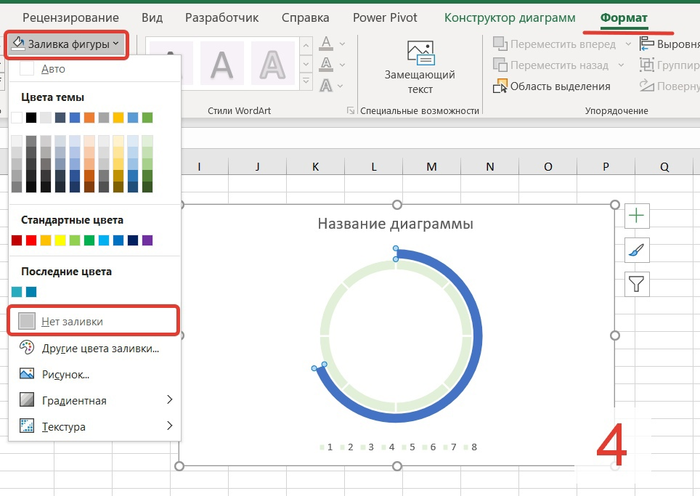Viewport: 700px width, 496px height.
Task: Switch to the Рецензирование tab
Action: click(x=71, y=18)
